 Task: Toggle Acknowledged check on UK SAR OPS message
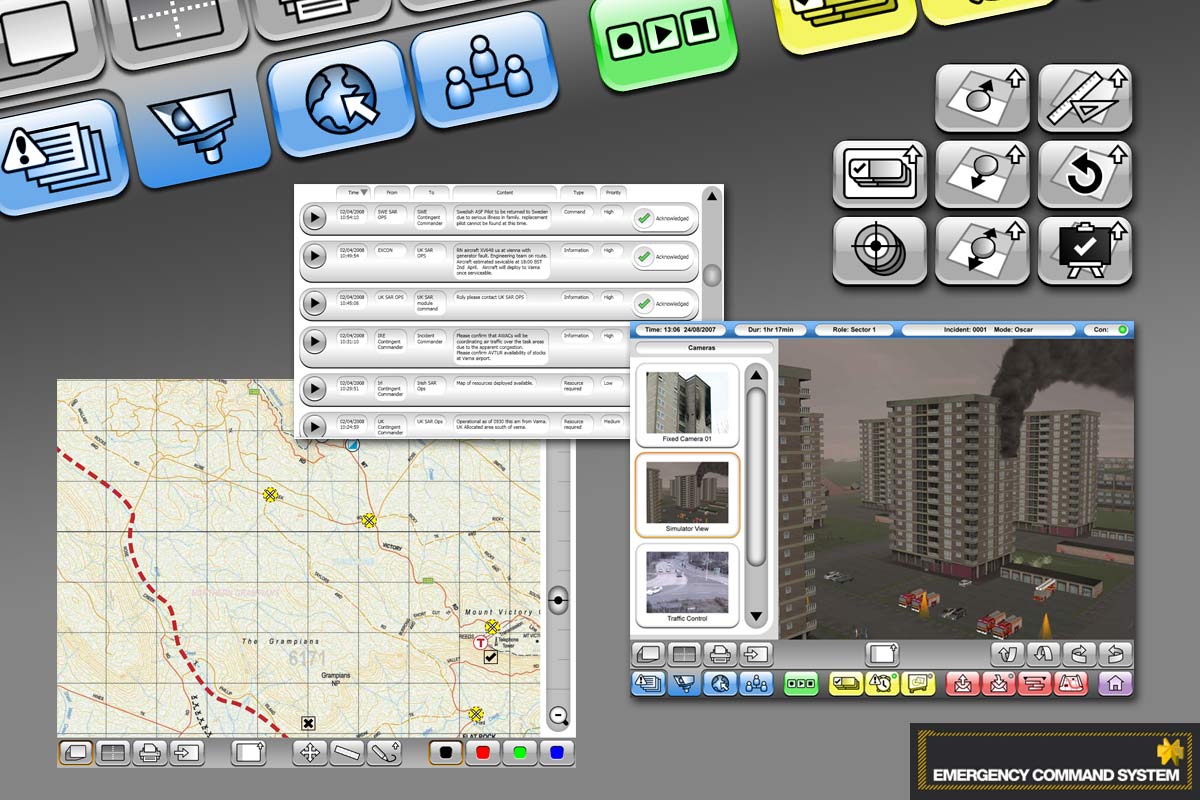(645, 303)
